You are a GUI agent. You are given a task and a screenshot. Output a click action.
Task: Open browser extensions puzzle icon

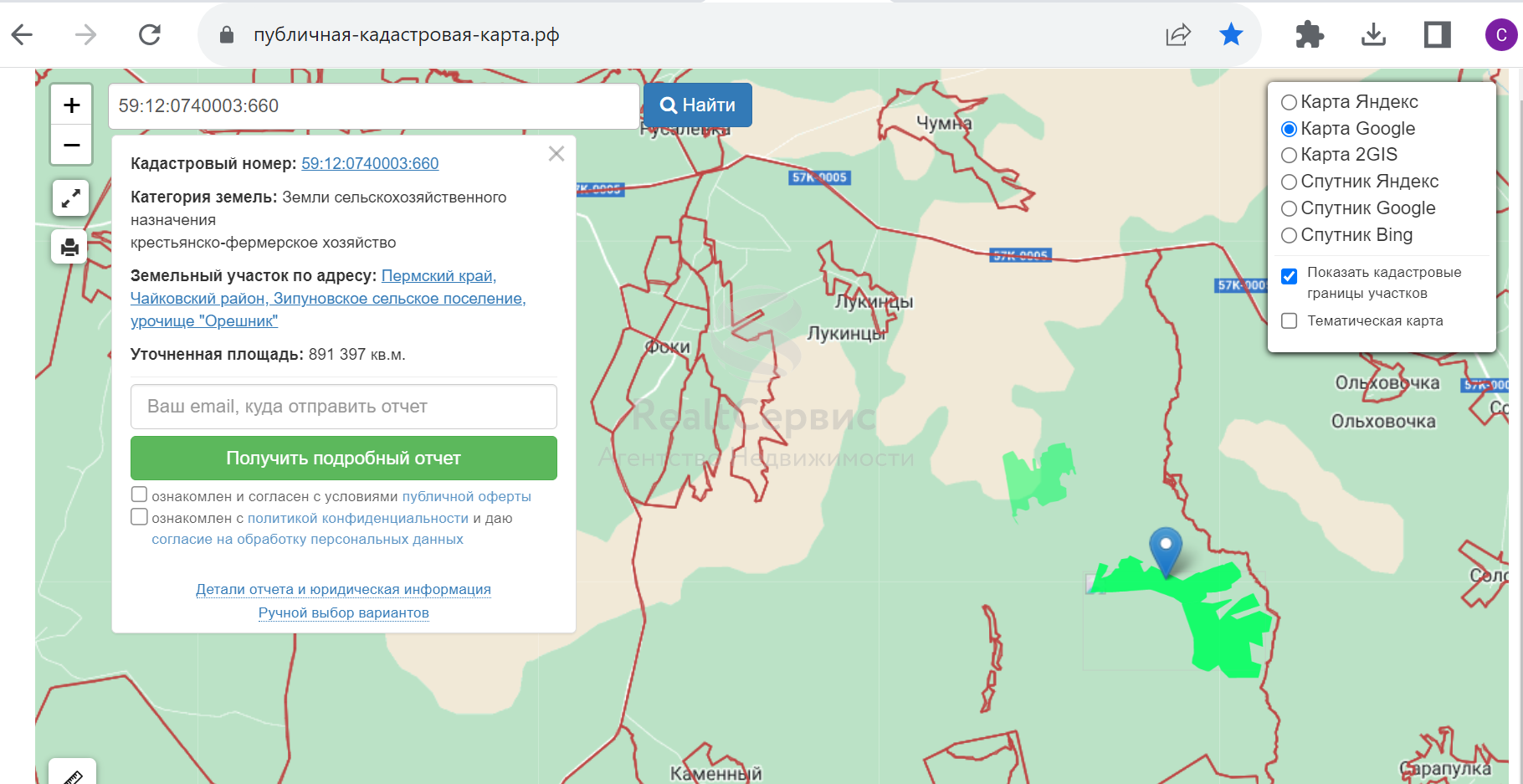click(1309, 34)
